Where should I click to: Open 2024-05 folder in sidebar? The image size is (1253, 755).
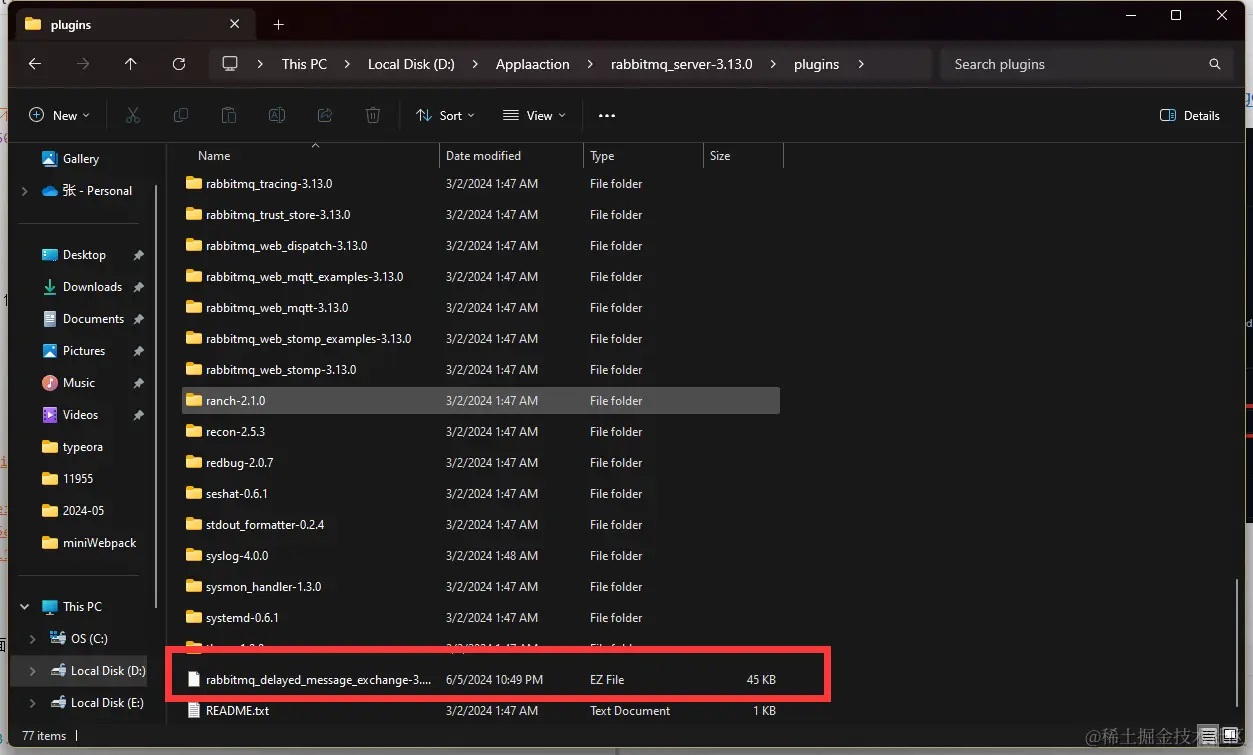83,510
